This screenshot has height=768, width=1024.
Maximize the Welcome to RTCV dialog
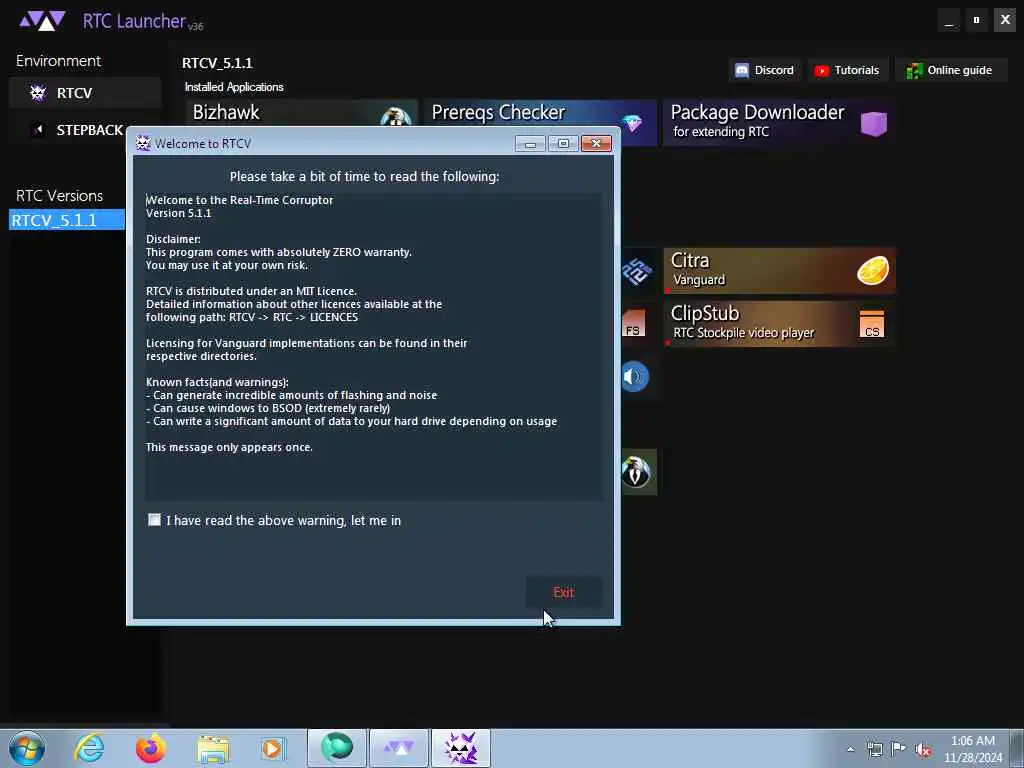coord(564,144)
